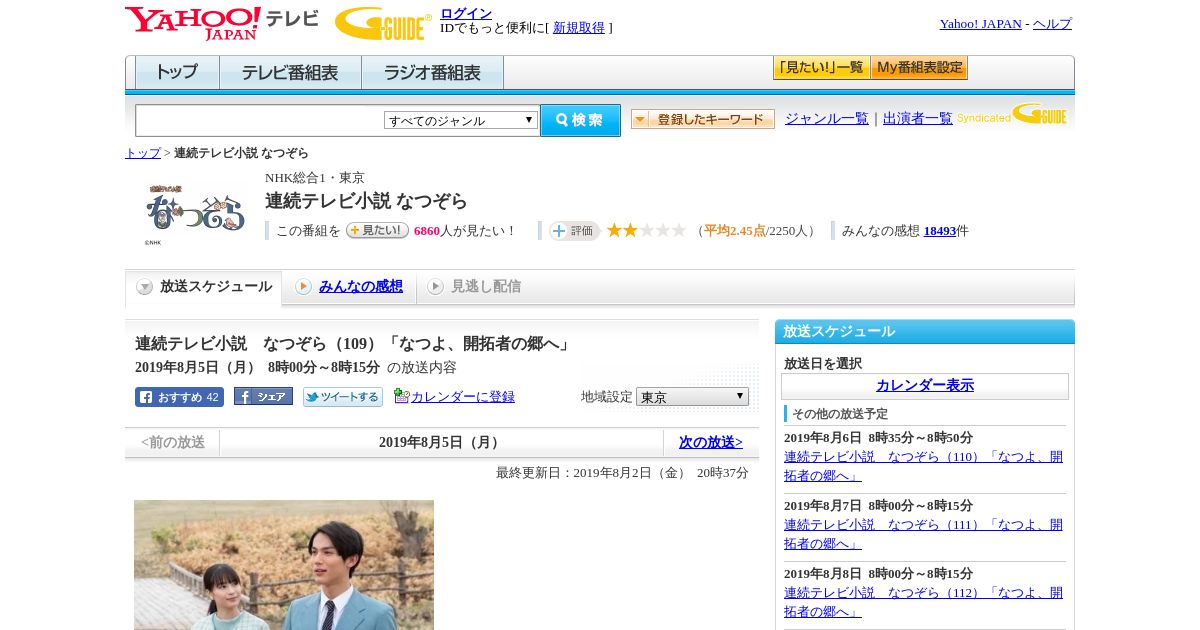Viewport: 1200px width, 630px height.
Task: Click 新規取得 to get a new ID
Action: [x=579, y=28]
